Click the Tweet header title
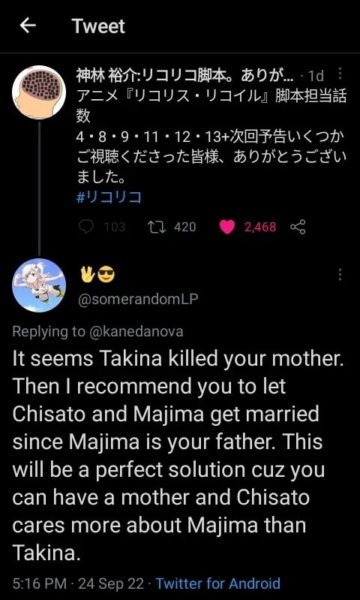Image resolution: width=360 pixels, height=600 pixels. [x=99, y=26]
